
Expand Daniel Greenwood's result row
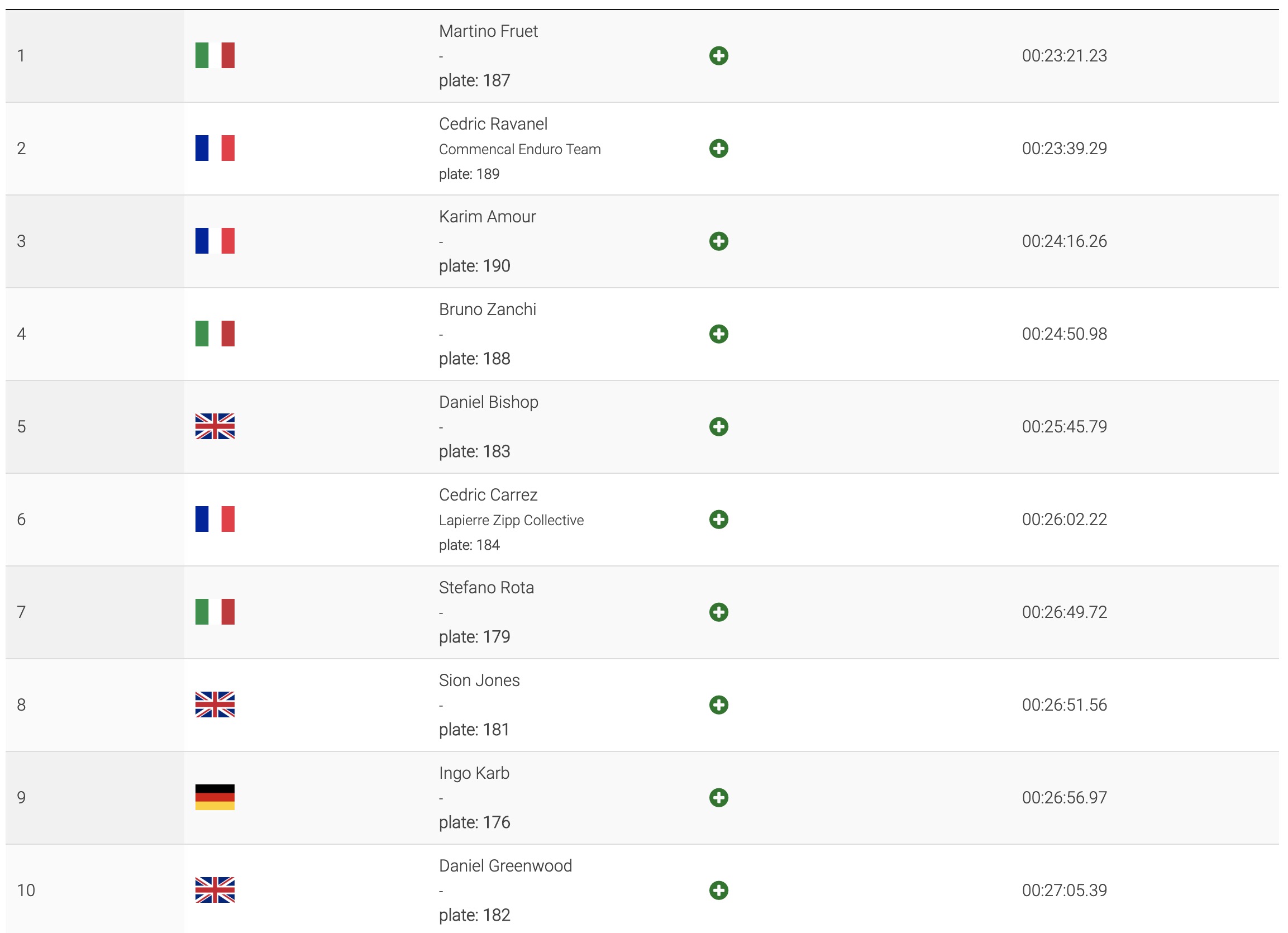click(718, 890)
